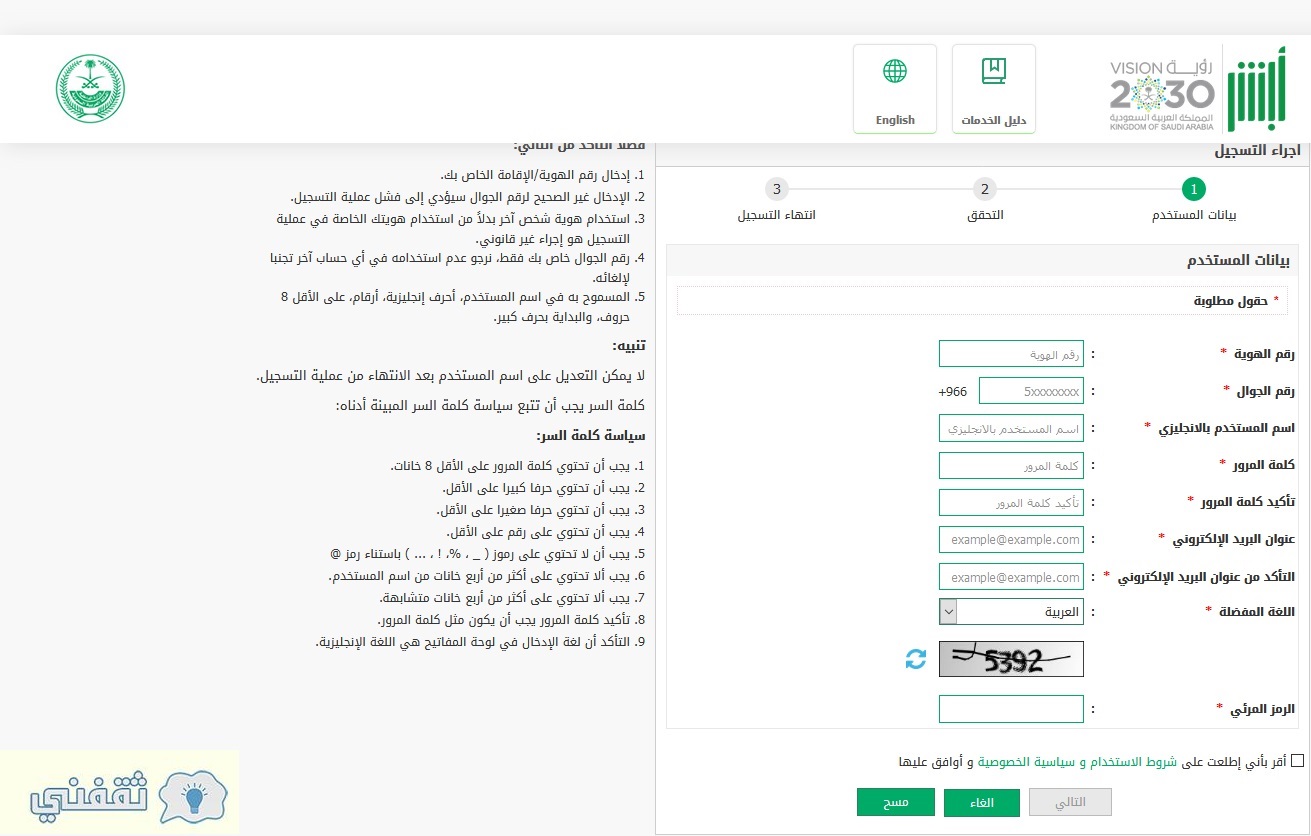Image resolution: width=1311 pixels, height=836 pixels.
Task: Click the Ministry of Interior emblem
Action: [90, 89]
